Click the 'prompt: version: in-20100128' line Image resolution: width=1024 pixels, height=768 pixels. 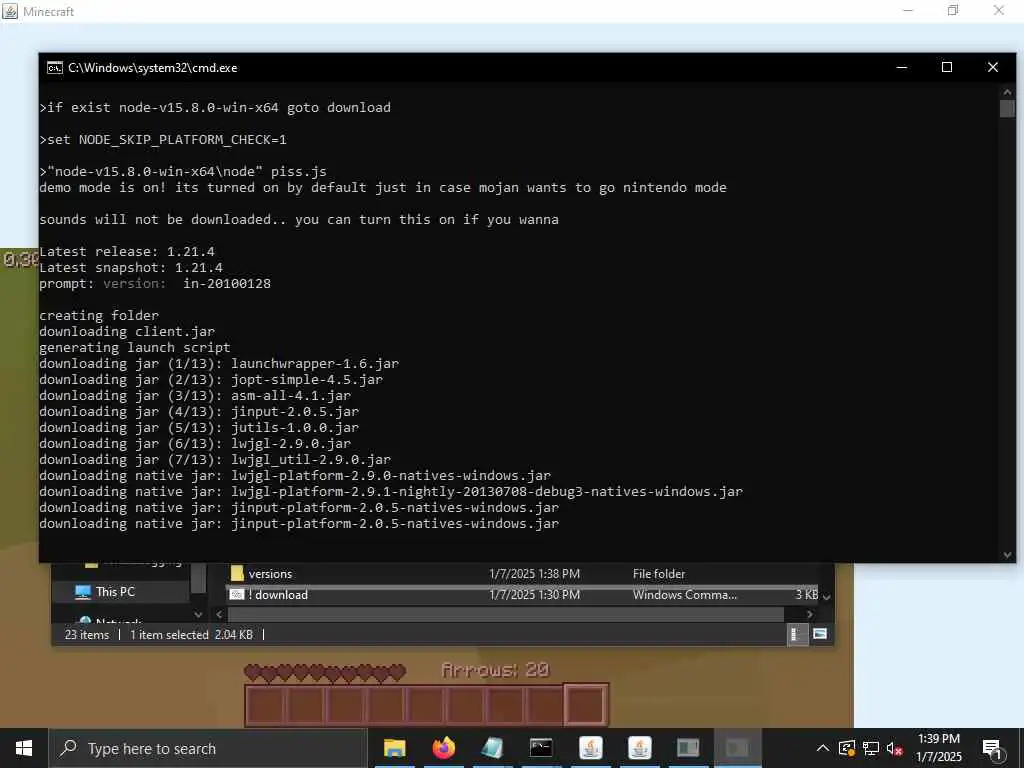pos(155,283)
